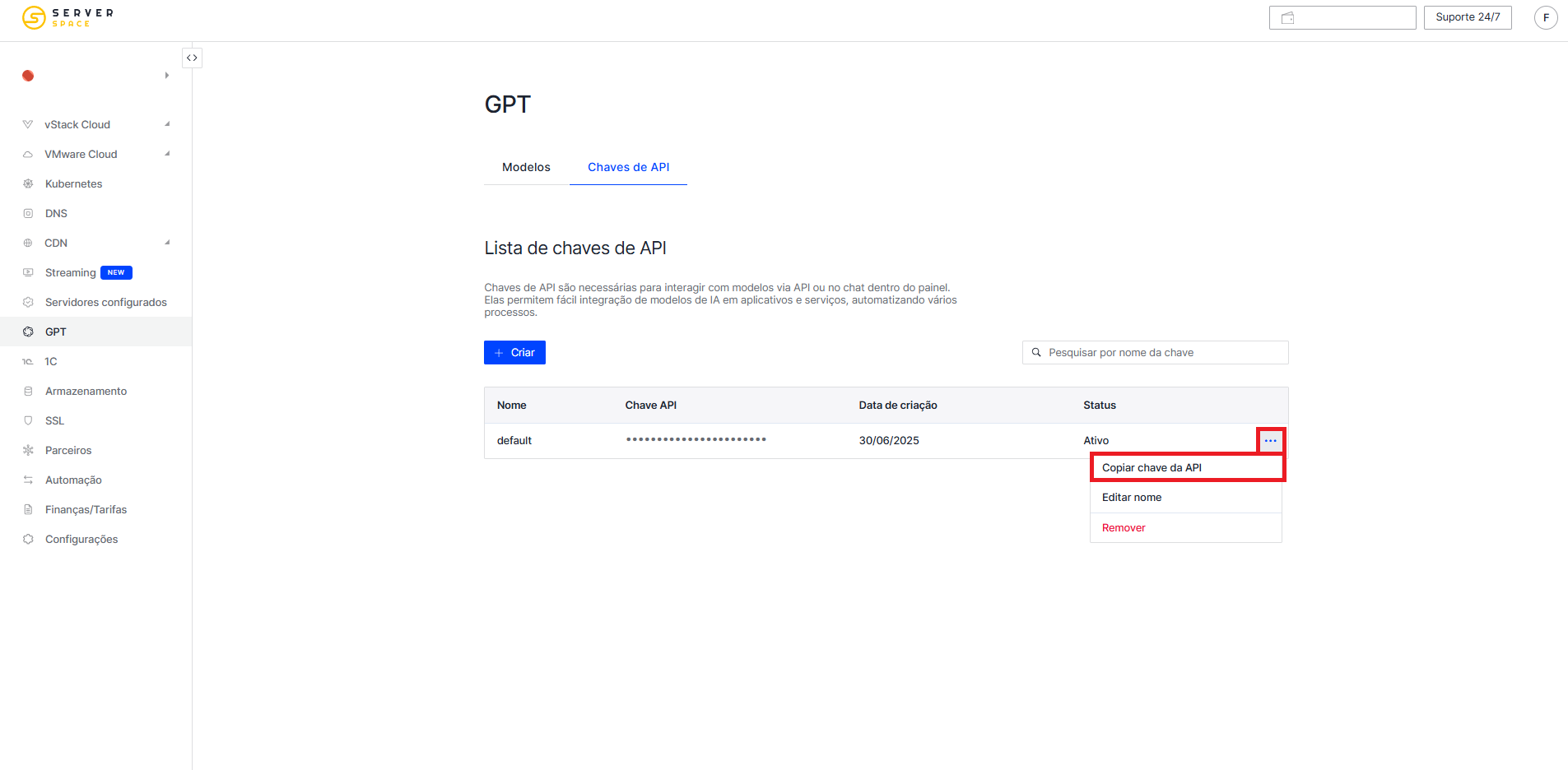1568x770 pixels.
Task: Click the default key name cell
Action: (x=514, y=441)
